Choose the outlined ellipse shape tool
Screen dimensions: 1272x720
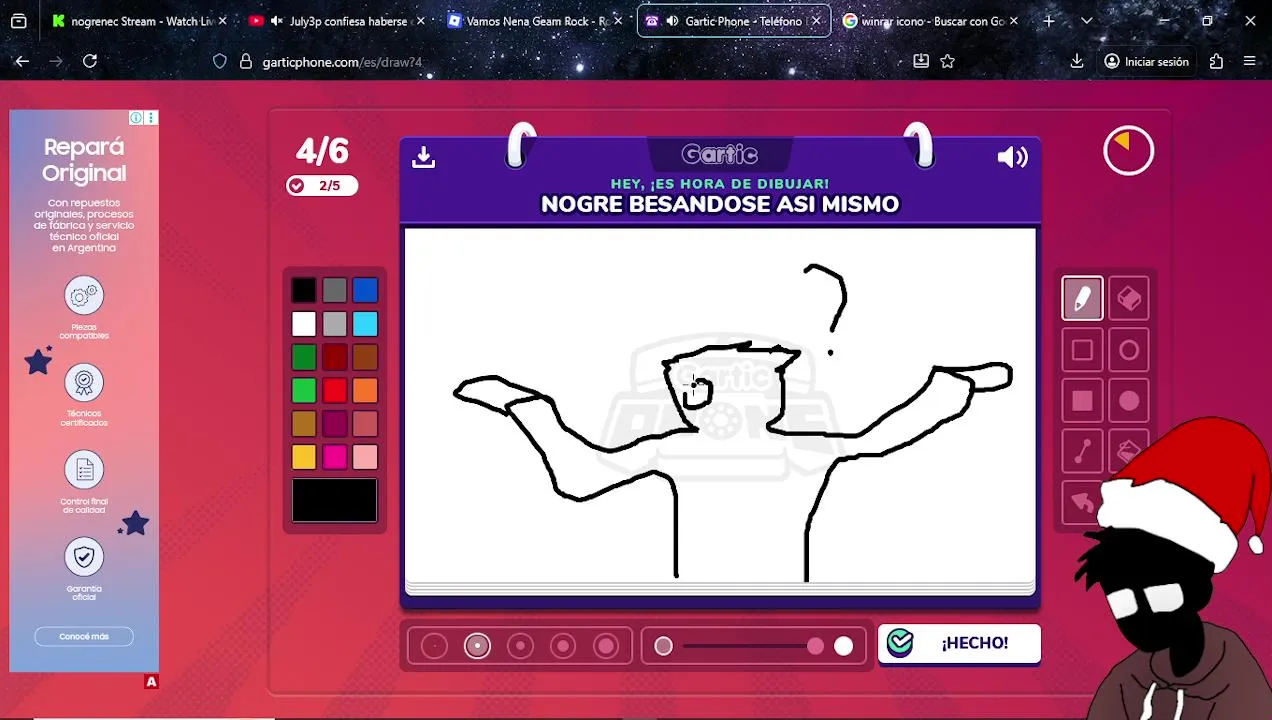pos(1129,350)
